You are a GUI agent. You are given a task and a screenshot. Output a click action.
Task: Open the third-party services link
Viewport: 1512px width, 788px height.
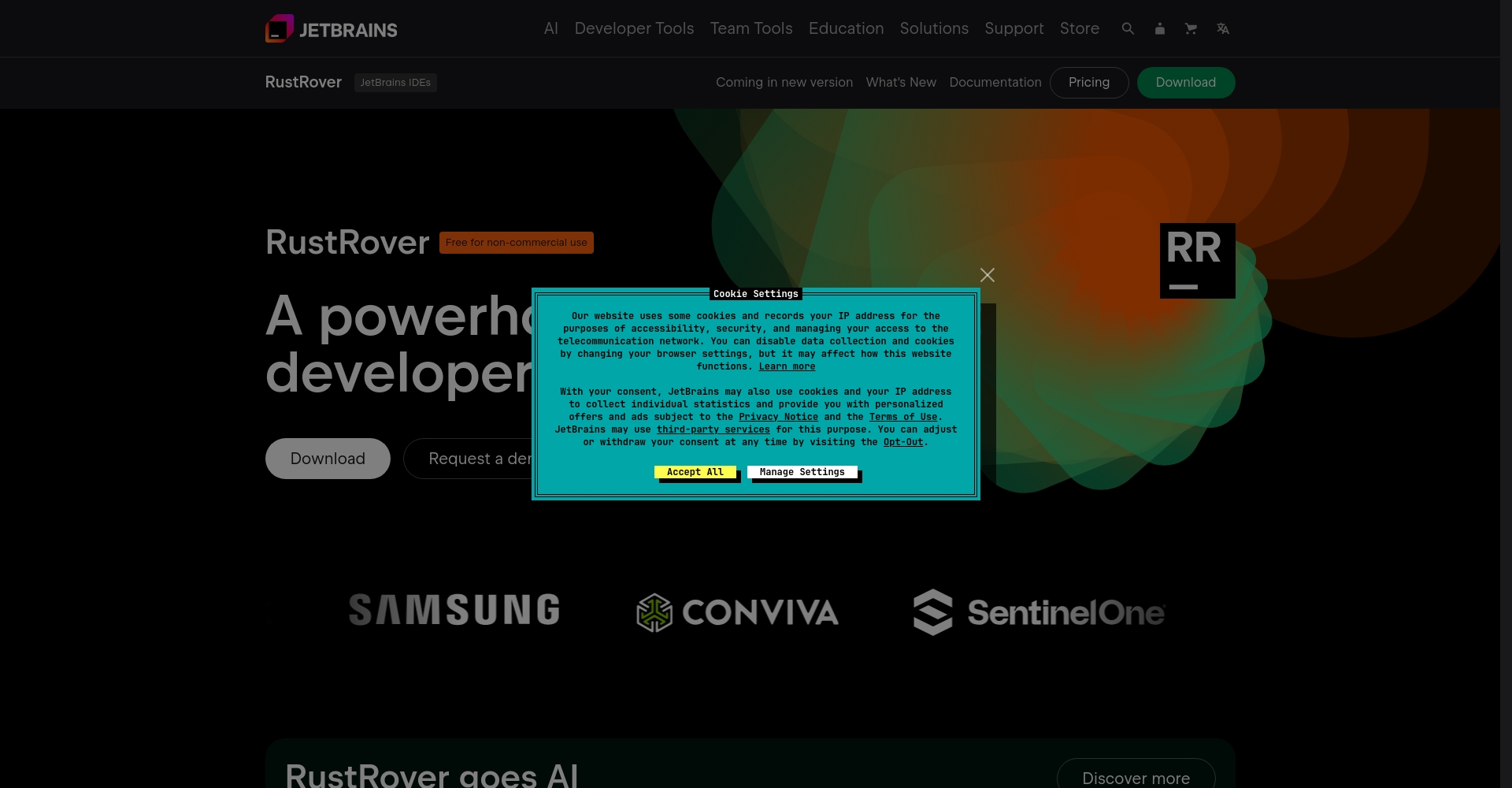click(713, 429)
